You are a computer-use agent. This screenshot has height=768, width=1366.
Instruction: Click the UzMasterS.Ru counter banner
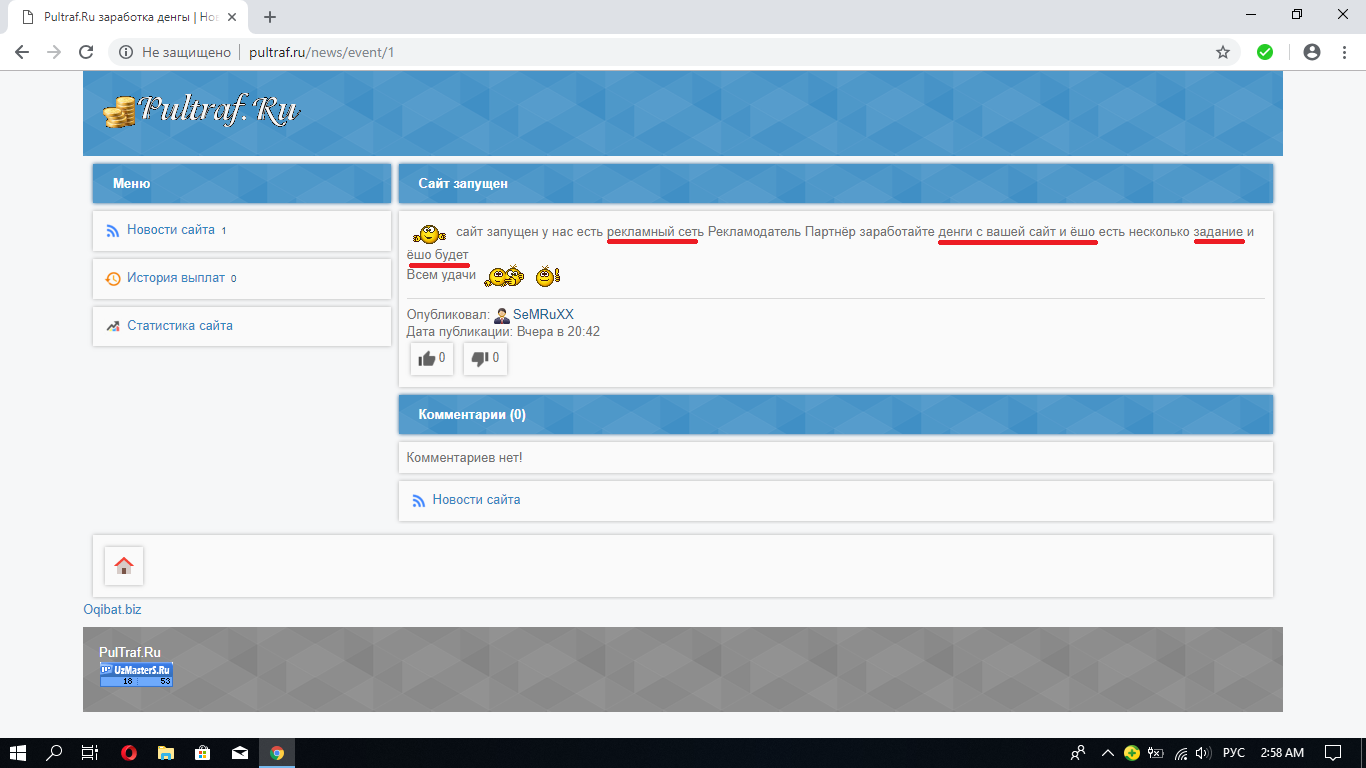[136, 674]
